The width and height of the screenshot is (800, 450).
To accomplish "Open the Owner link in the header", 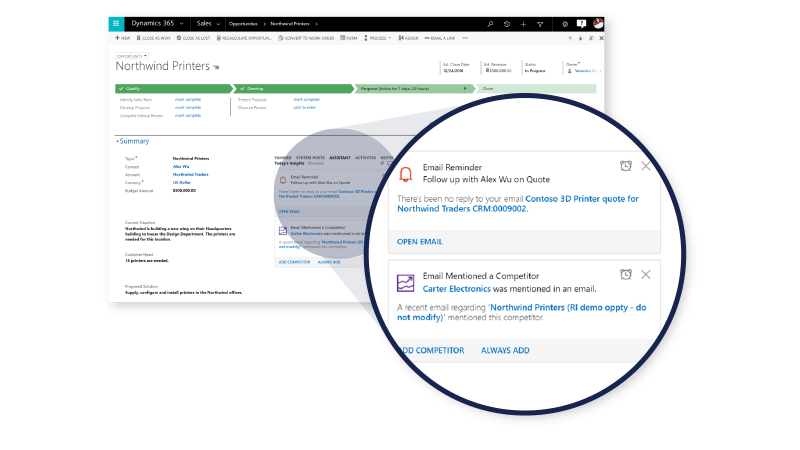I will pyautogui.click(x=586, y=71).
